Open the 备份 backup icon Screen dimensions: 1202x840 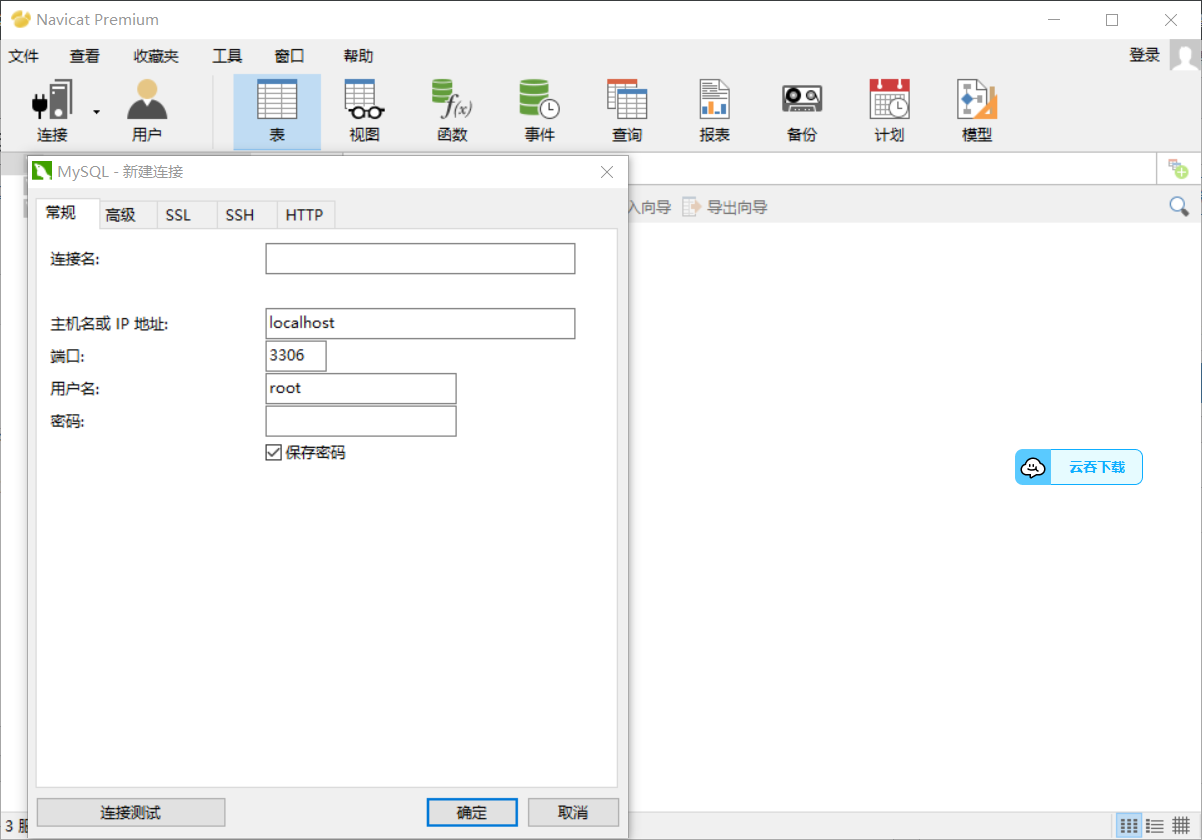pyautogui.click(x=802, y=100)
